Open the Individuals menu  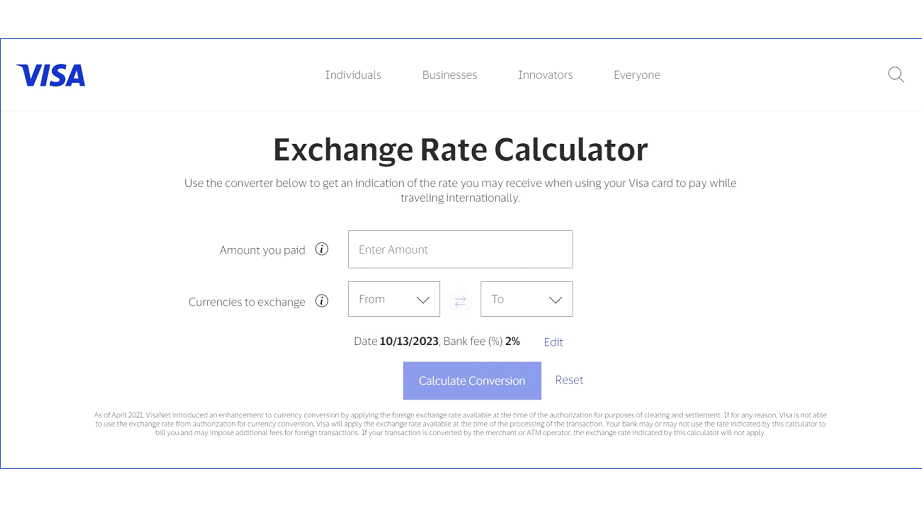point(353,75)
